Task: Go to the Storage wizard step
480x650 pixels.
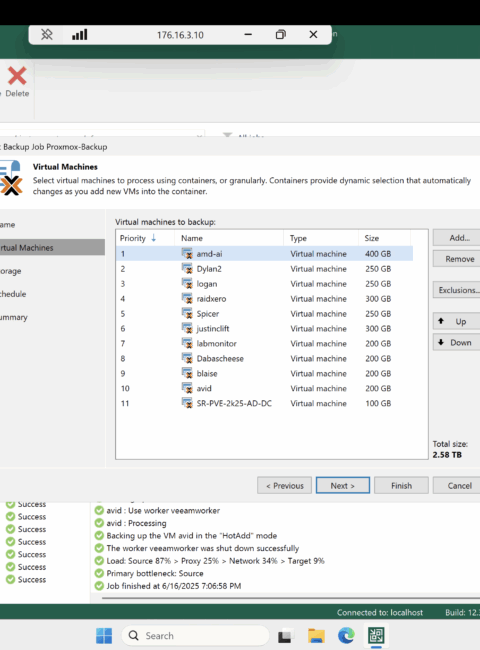Action: (52, 271)
